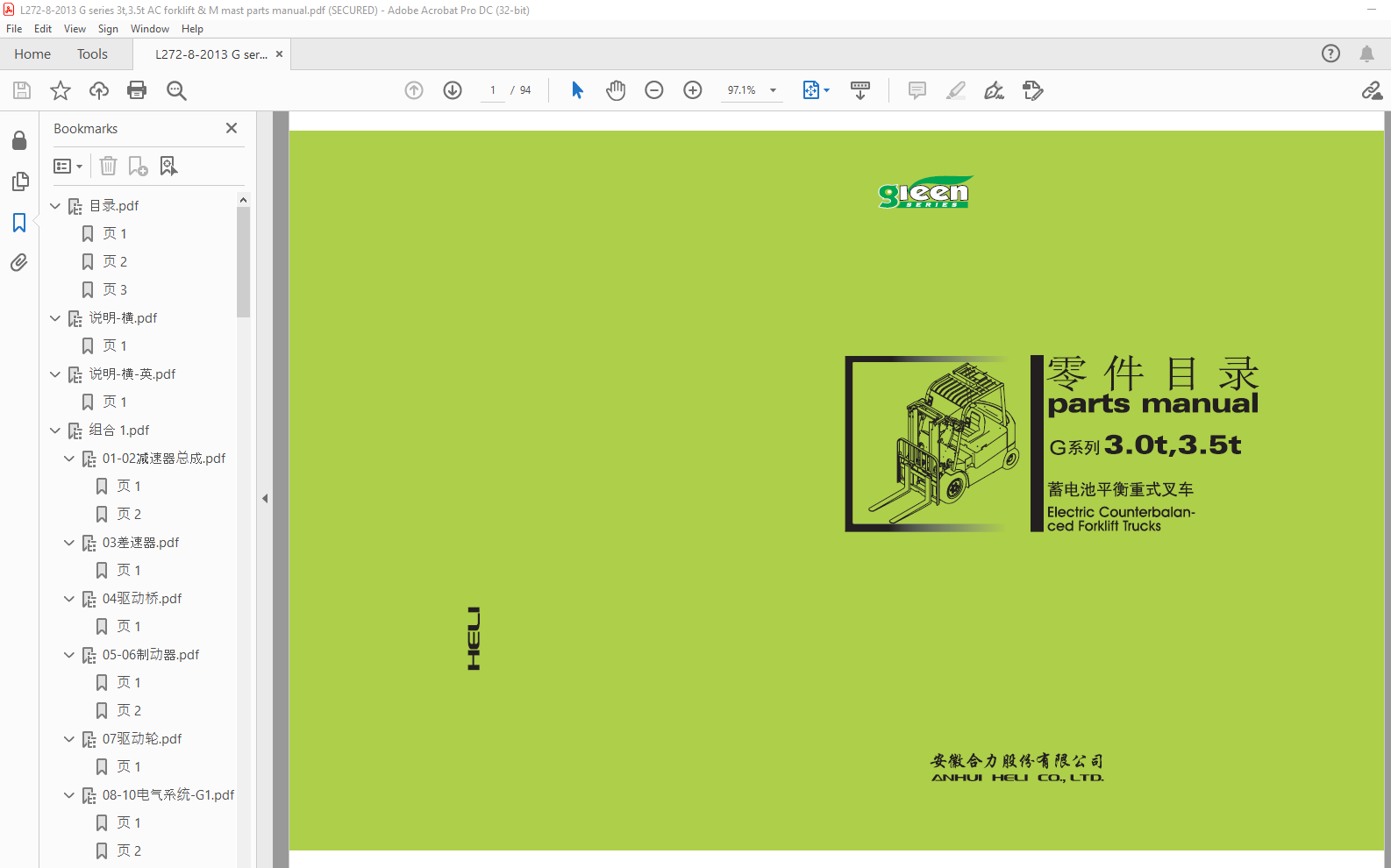Viewport: 1391px width, 868px height.
Task: Activate the hand pan tool
Action: [x=616, y=90]
